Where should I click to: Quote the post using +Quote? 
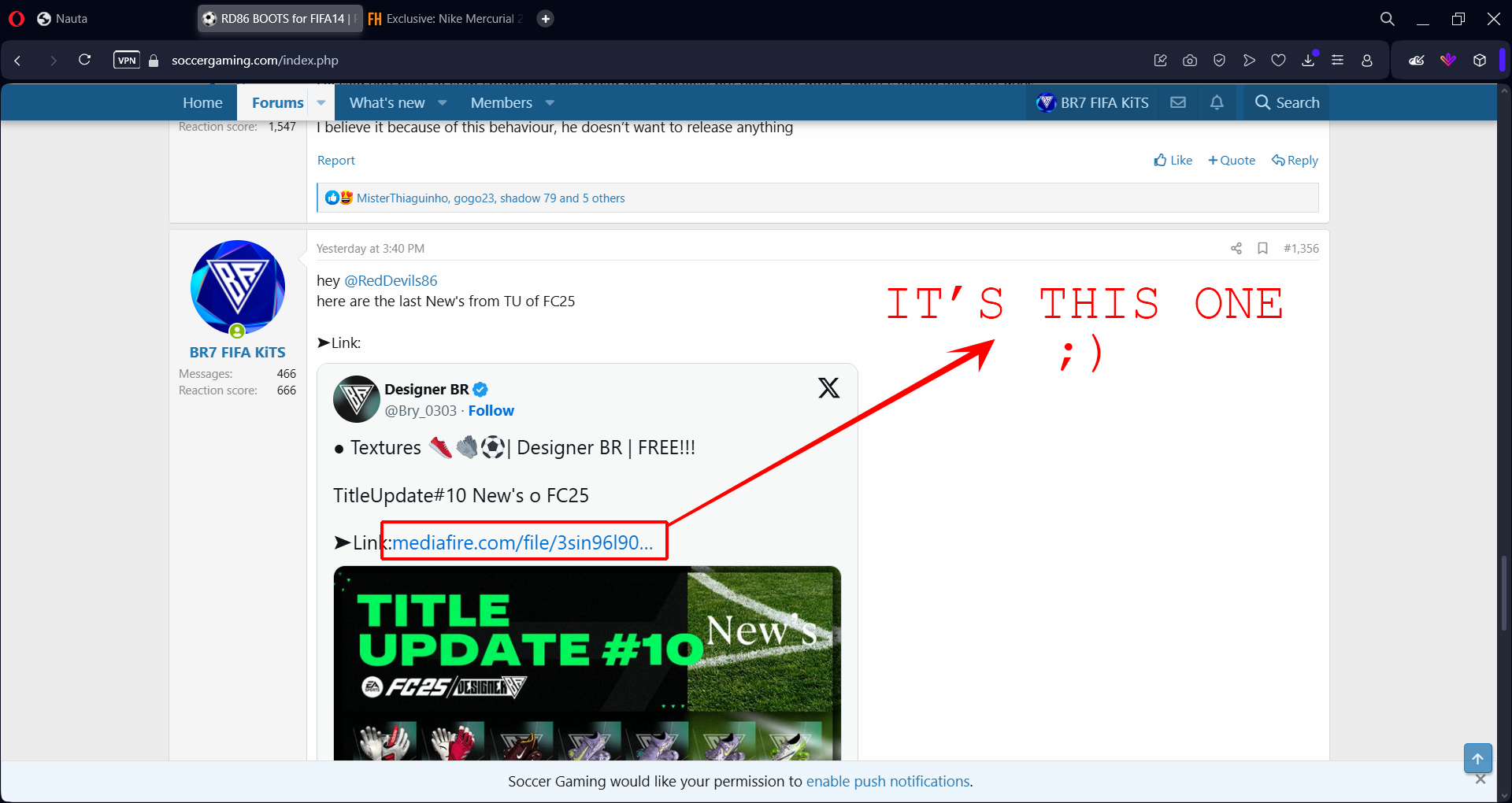(1232, 160)
